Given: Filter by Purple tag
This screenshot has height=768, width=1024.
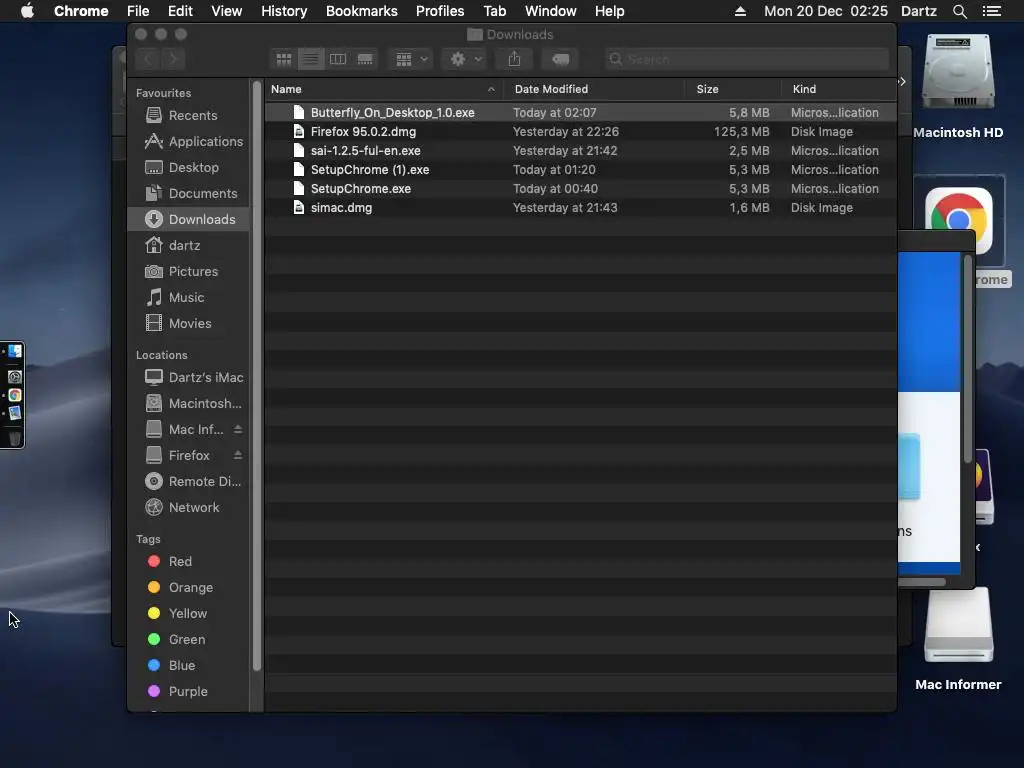Looking at the screenshot, I should pyautogui.click(x=188, y=692).
